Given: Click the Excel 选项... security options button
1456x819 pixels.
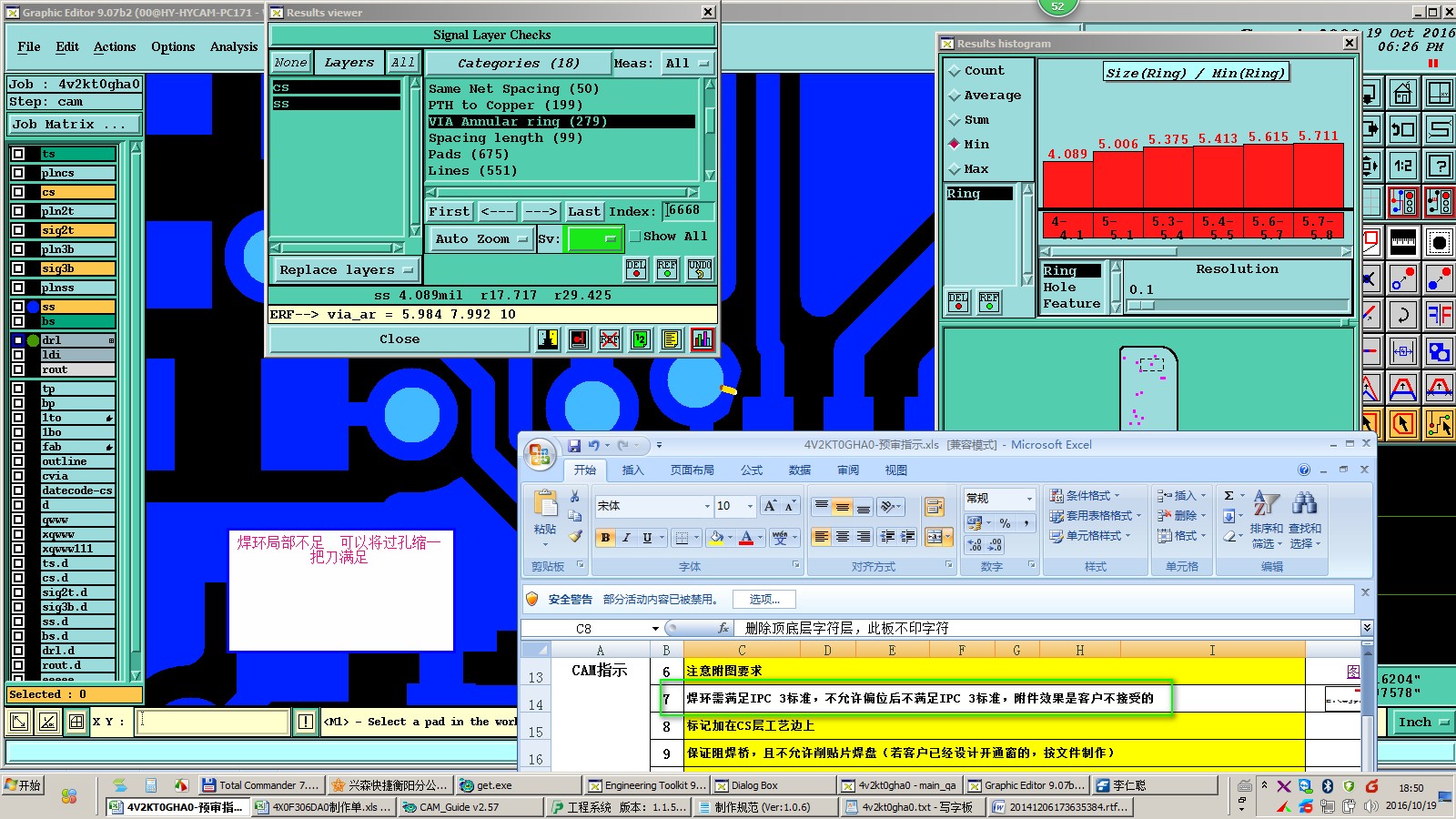Looking at the screenshot, I should point(764,599).
